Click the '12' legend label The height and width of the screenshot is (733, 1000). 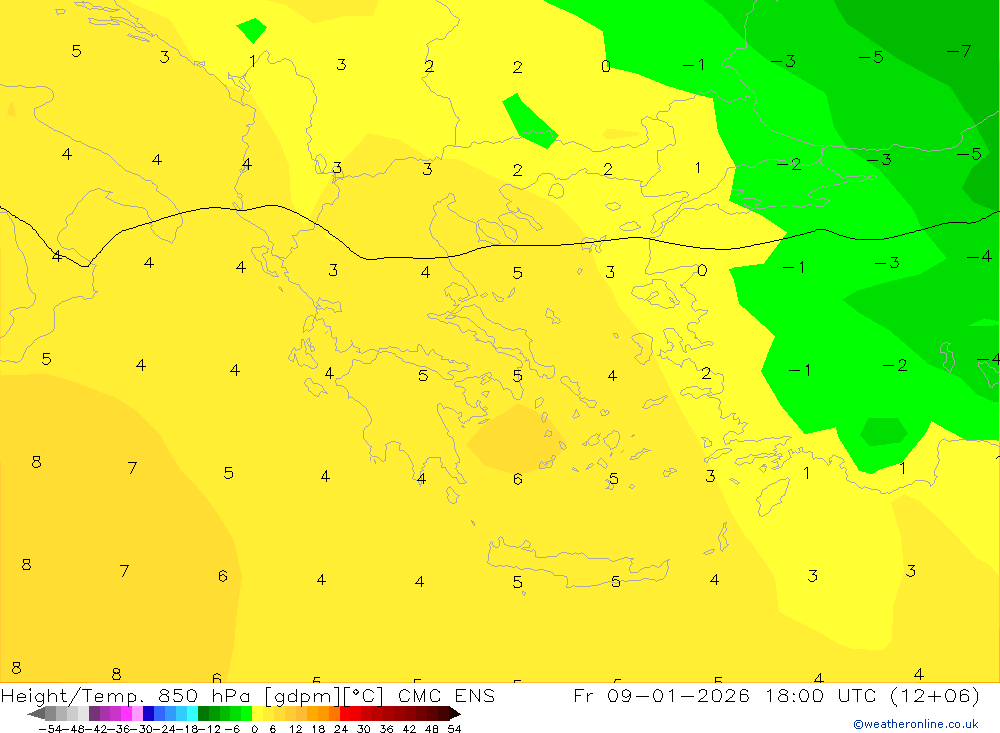click(x=295, y=729)
